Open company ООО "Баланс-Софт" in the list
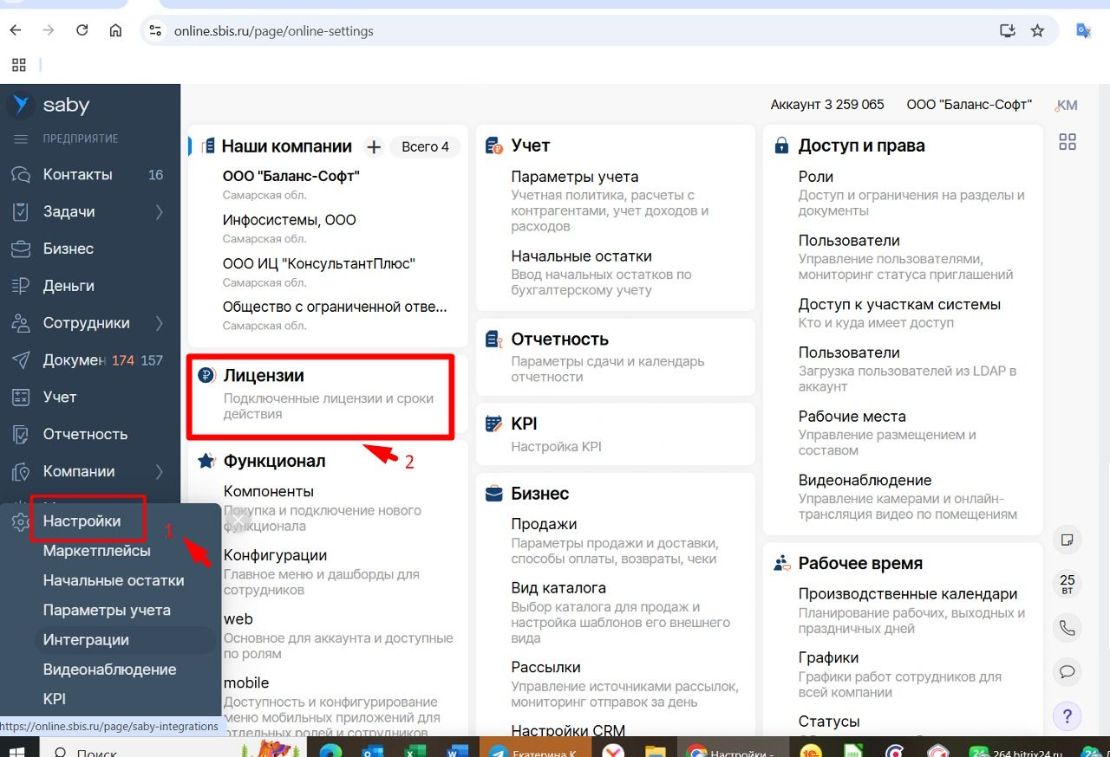The image size is (1110, 757). tap(291, 176)
